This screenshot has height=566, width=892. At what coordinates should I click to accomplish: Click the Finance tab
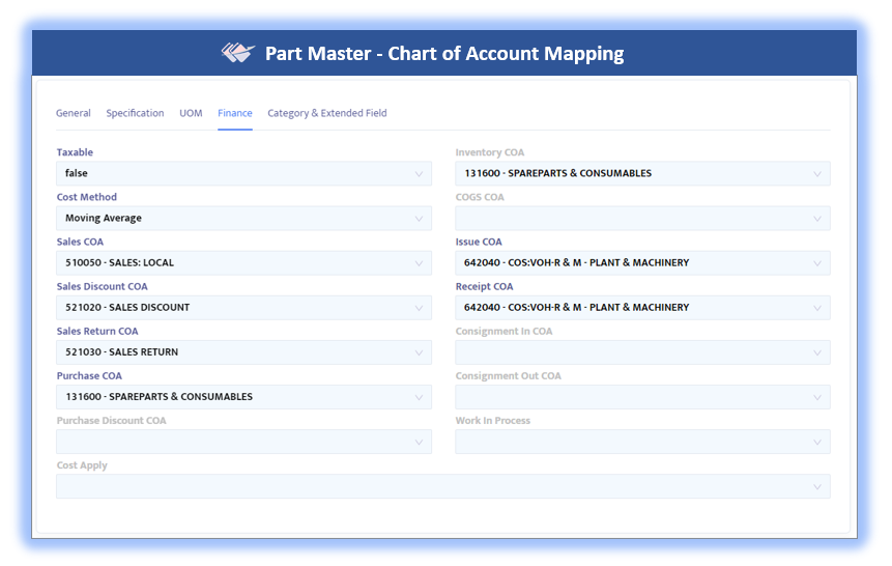click(235, 113)
